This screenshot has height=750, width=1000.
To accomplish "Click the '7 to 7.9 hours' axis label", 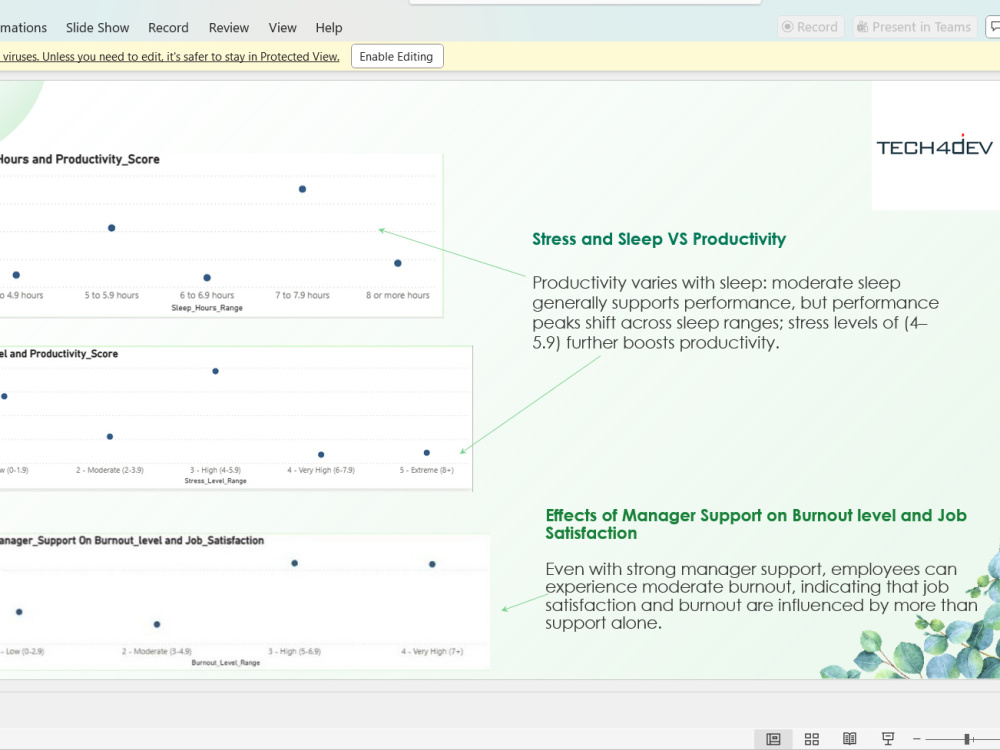I will (x=302, y=295).
